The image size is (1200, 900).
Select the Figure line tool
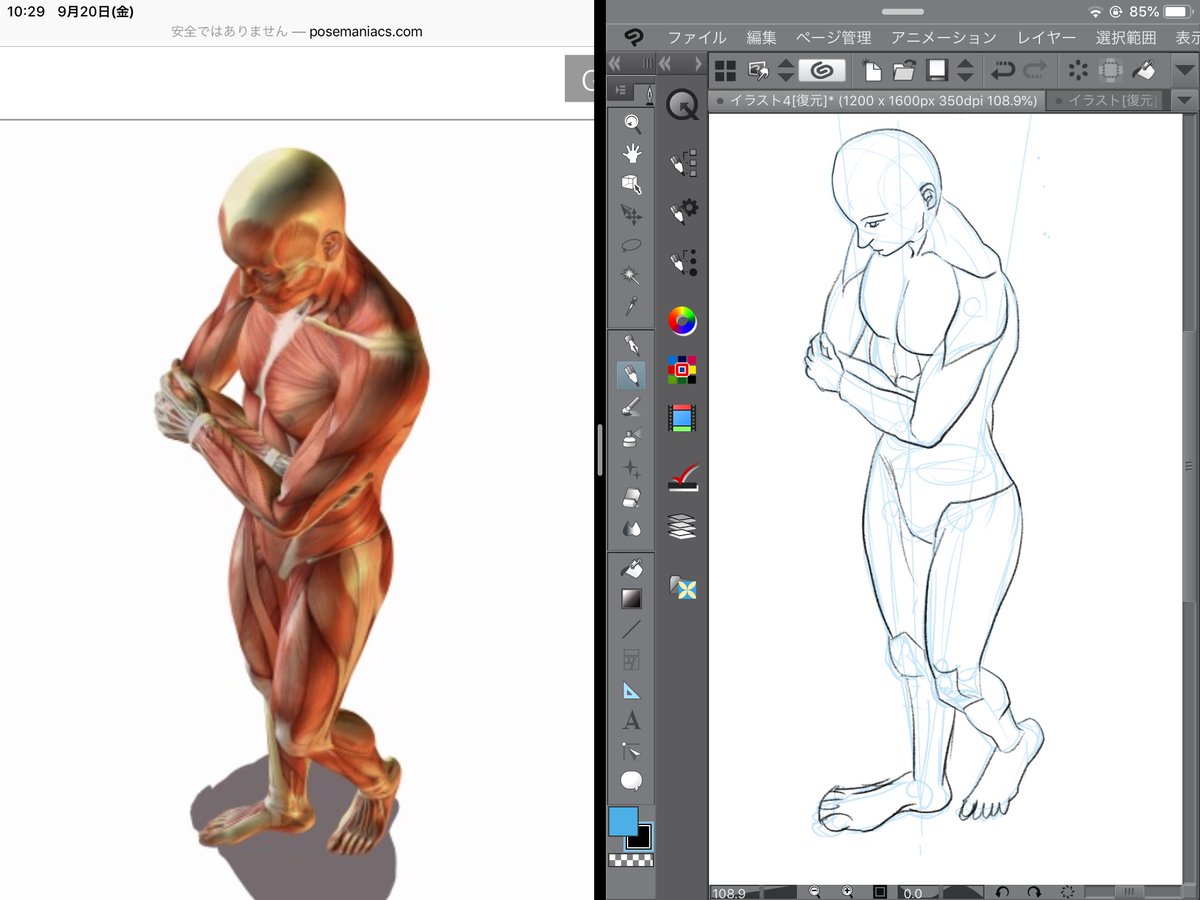point(631,629)
